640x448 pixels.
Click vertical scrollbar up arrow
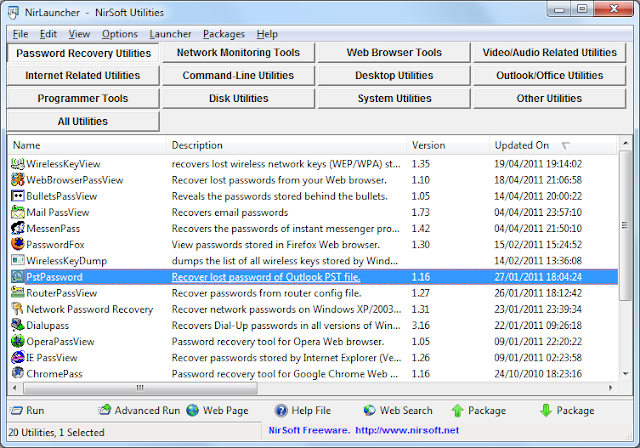pos(625,143)
